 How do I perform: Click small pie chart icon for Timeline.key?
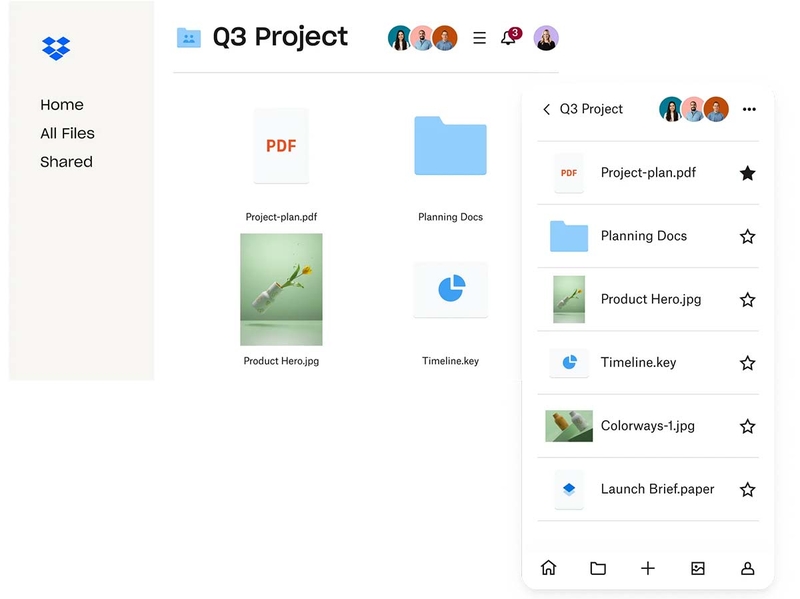pos(569,362)
